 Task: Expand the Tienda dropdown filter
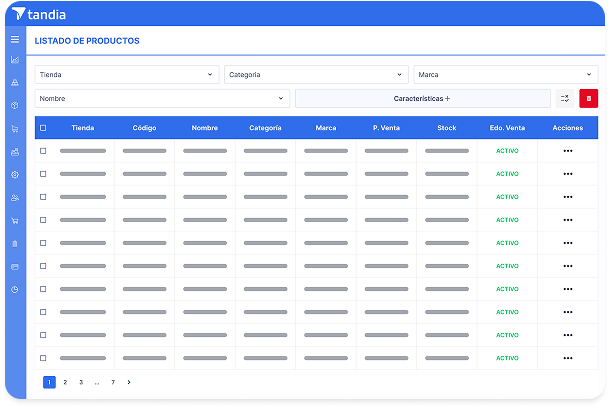coord(127,75)
